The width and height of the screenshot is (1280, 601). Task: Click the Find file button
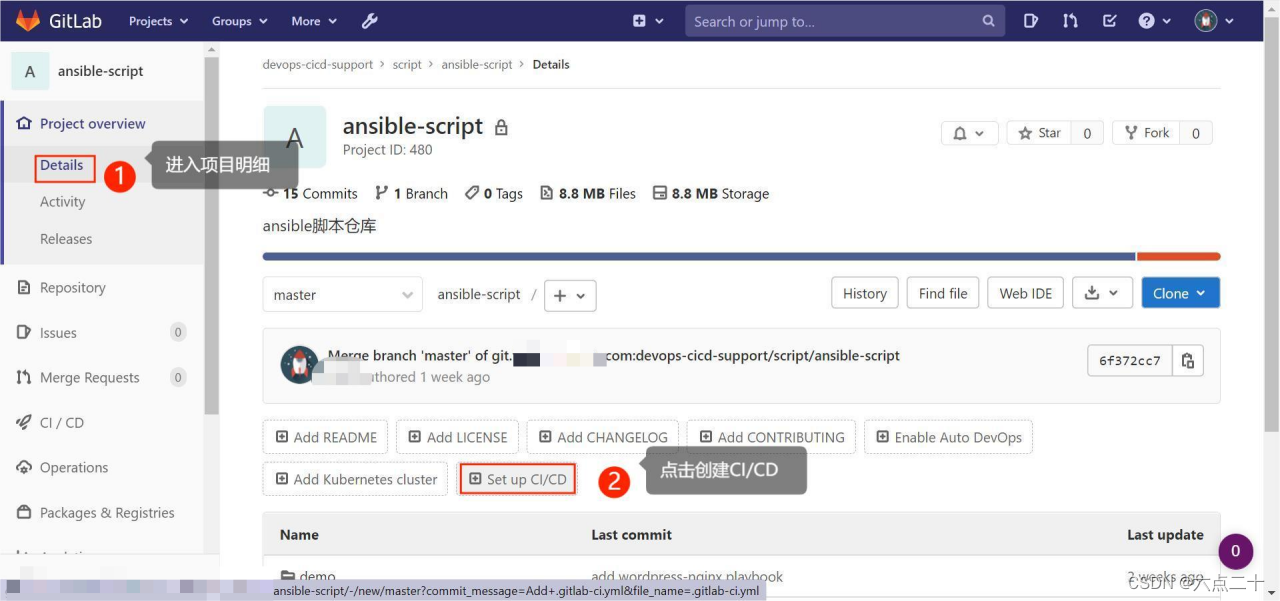(x=943, y=293)
